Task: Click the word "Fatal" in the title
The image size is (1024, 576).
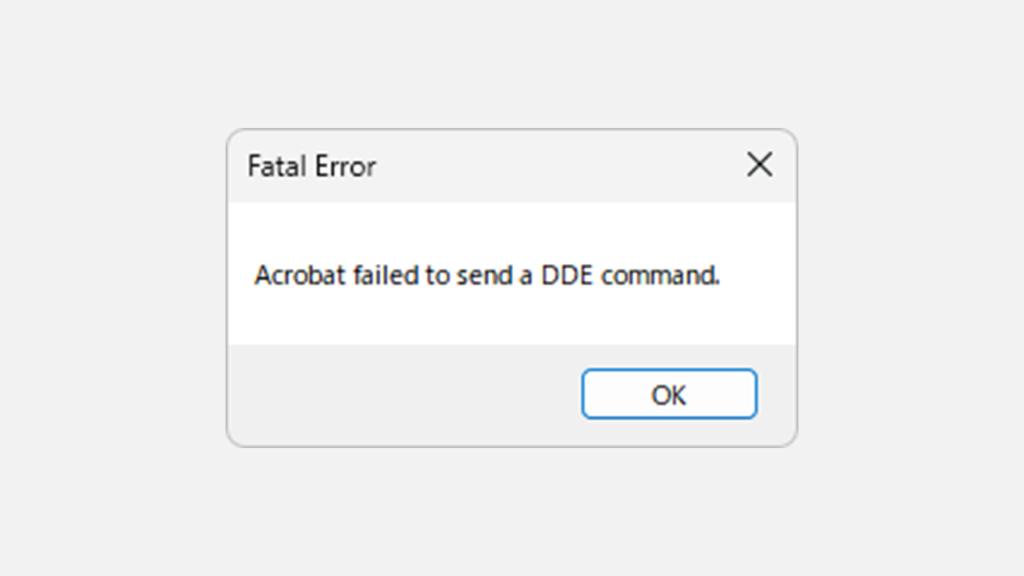Action: pos(277,166)
